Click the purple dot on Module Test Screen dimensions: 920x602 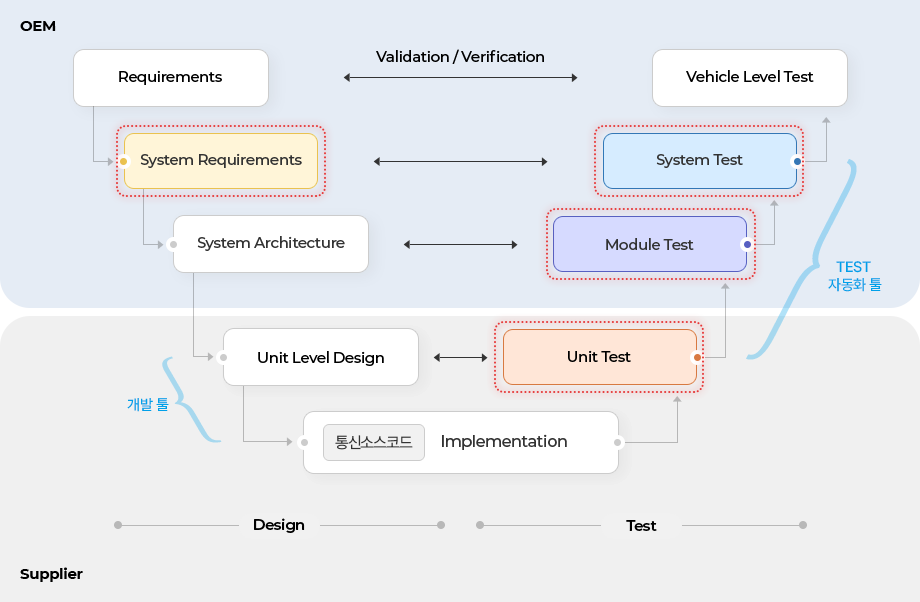point(747,244)
